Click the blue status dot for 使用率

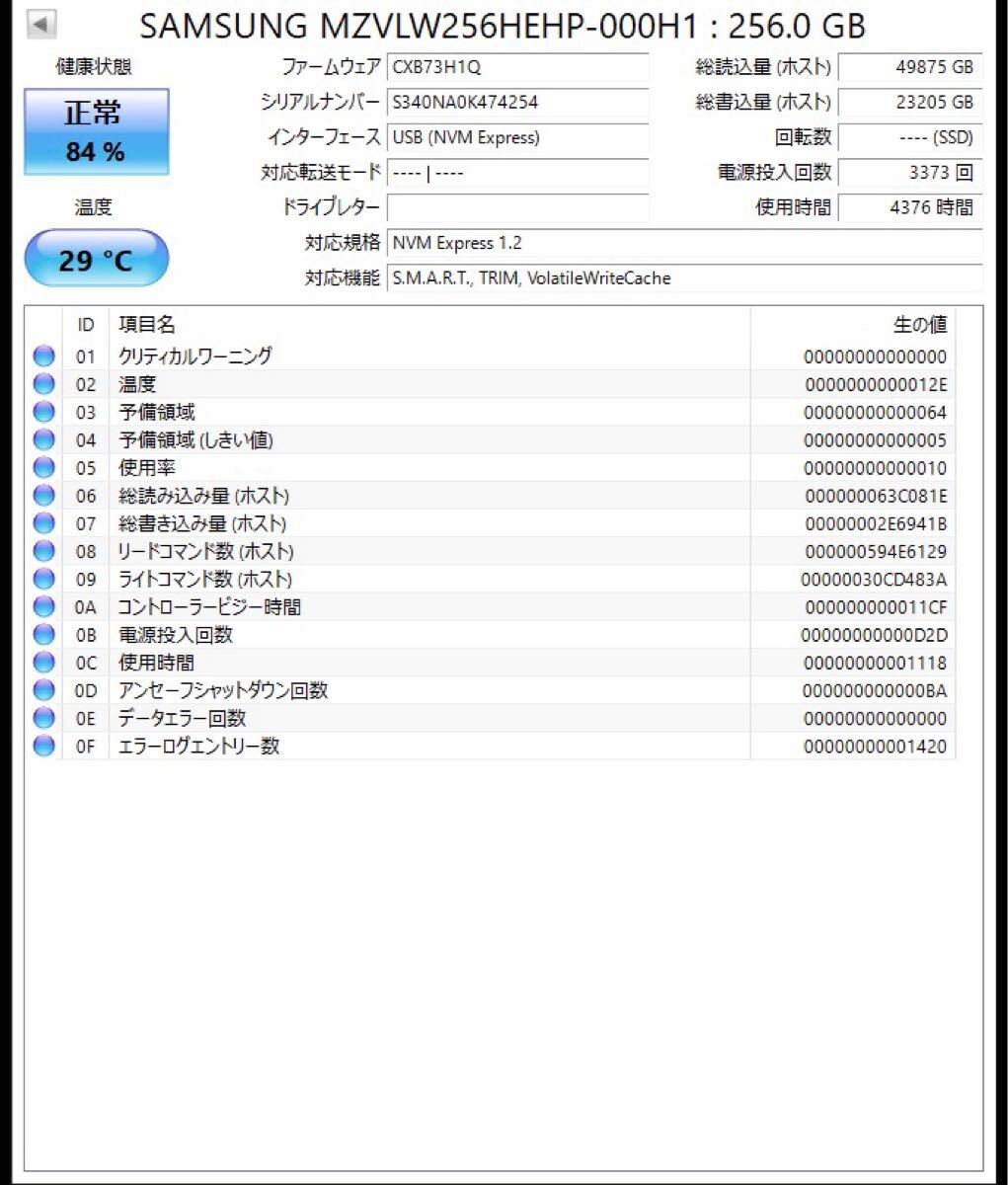pos(43,467)
